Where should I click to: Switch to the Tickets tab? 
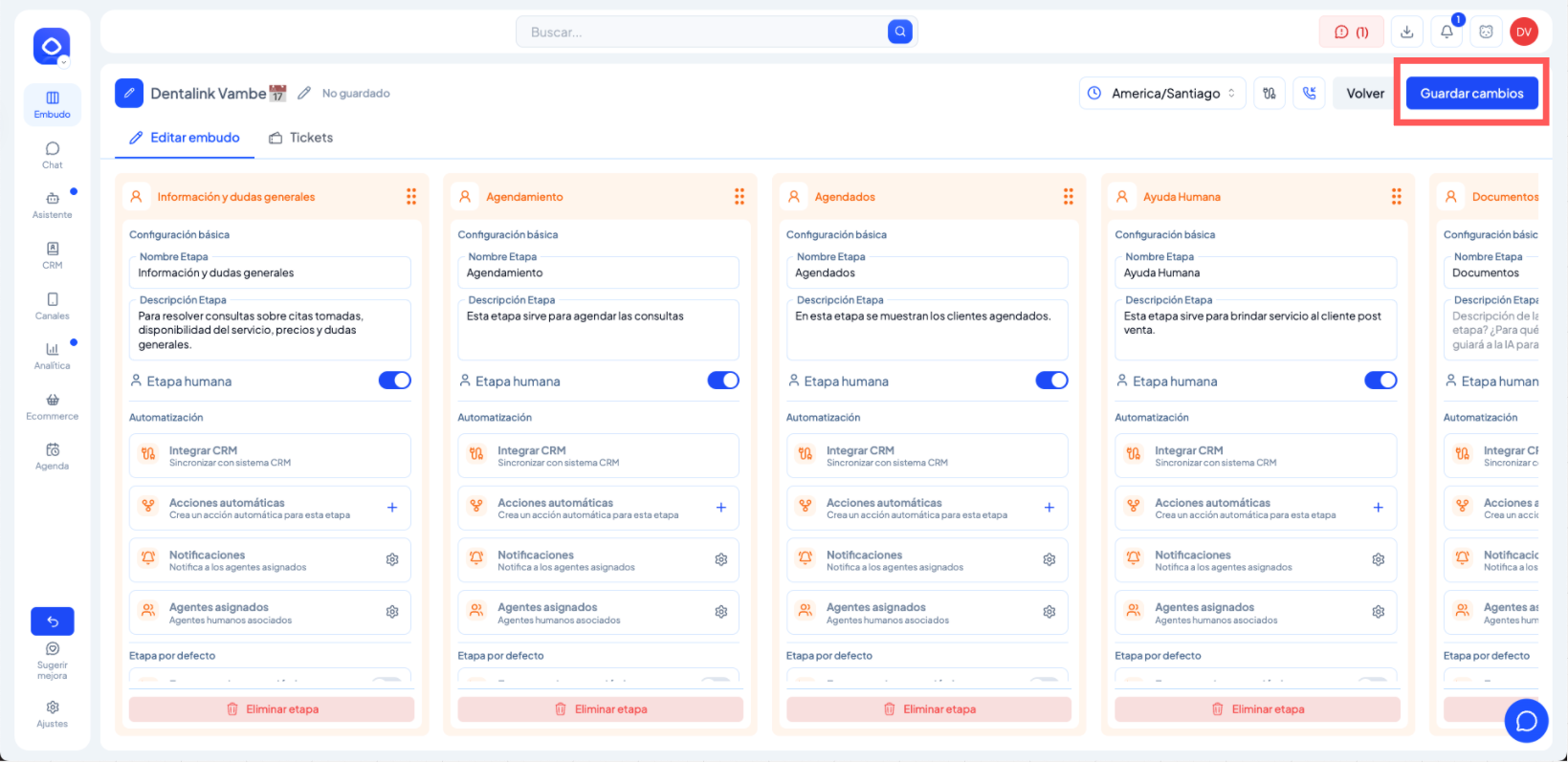[301, 138]
